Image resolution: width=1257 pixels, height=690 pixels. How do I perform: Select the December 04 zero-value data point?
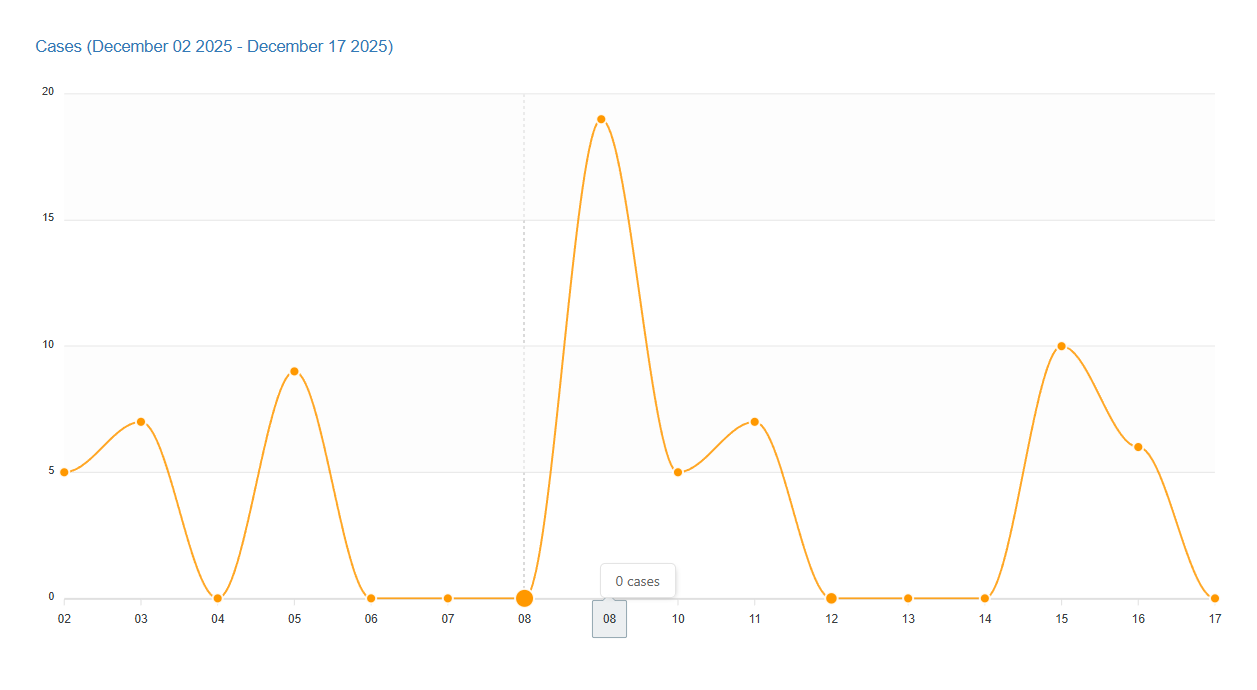click(x=218, y=598)
